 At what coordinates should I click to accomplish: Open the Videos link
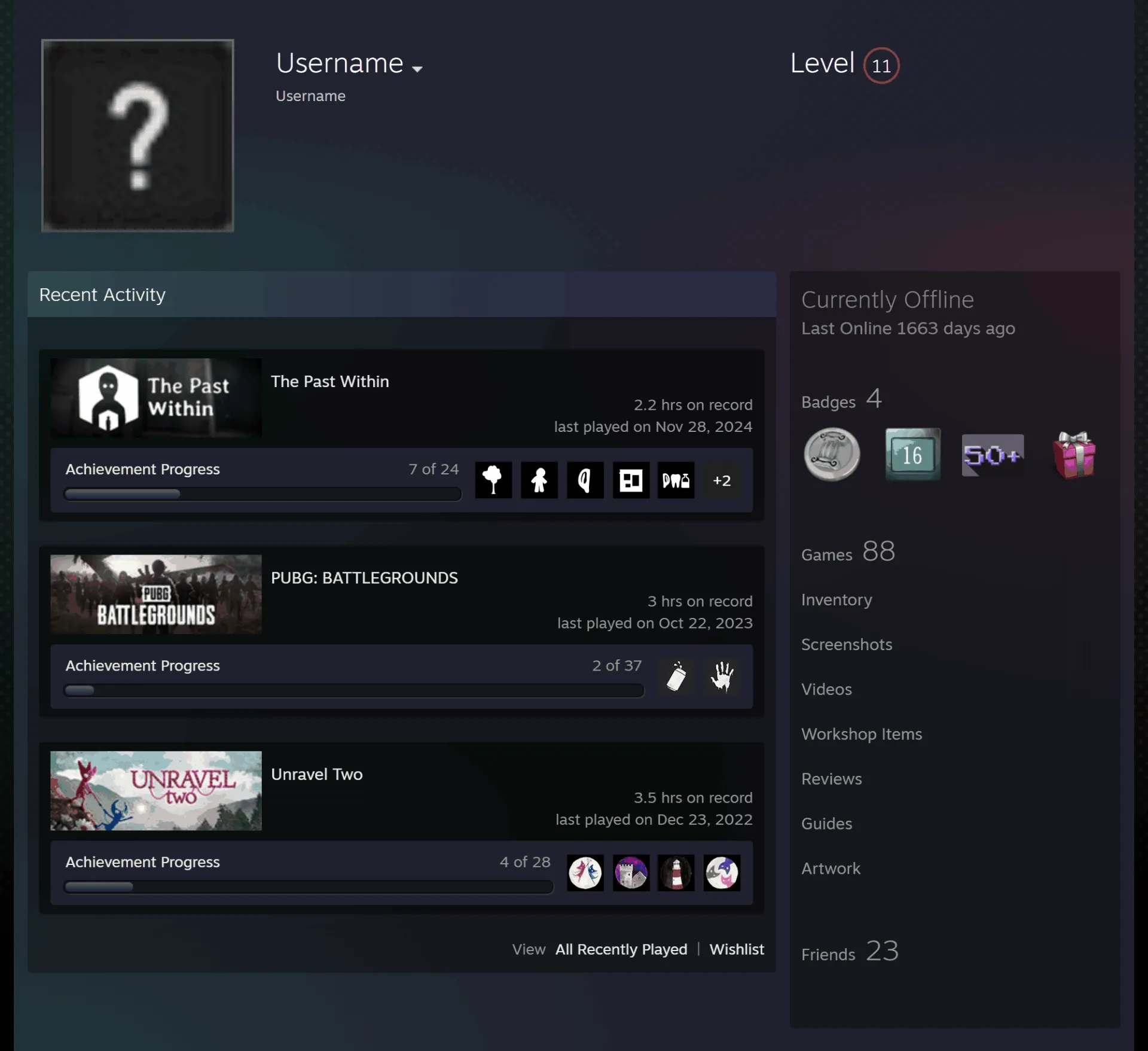[x=826, y=689]
